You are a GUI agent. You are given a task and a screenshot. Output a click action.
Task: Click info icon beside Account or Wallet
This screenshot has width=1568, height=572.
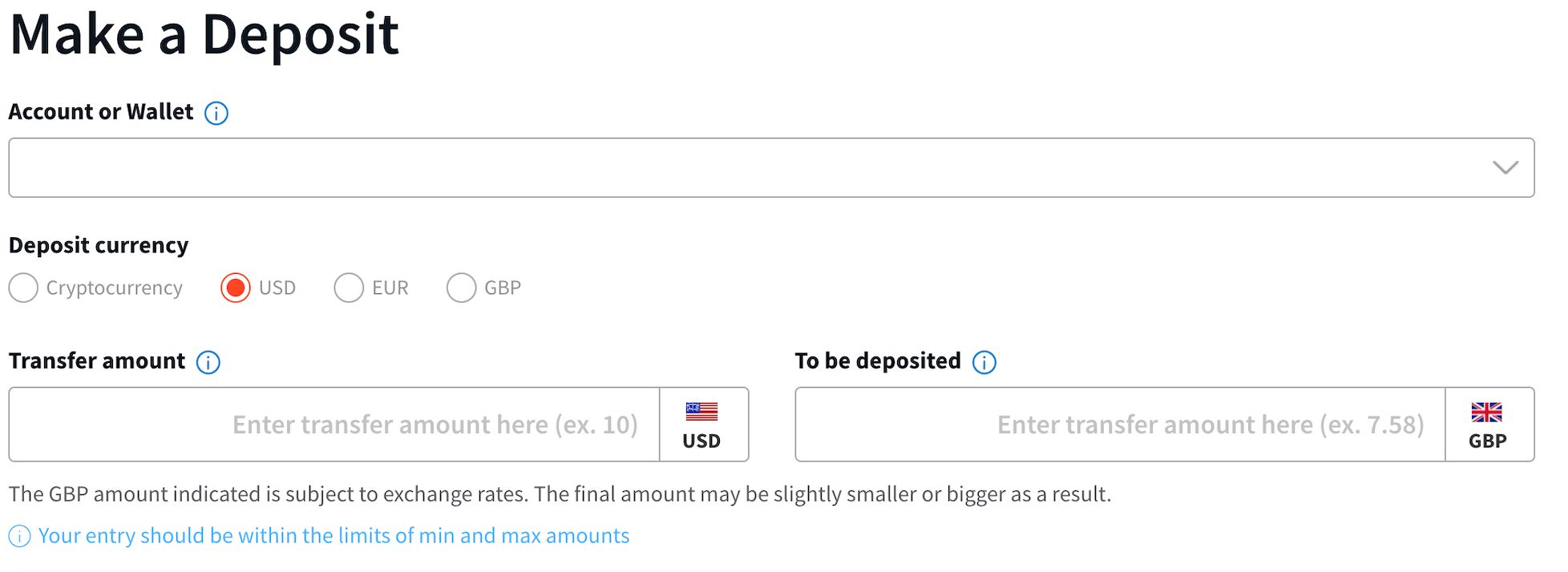216,113
